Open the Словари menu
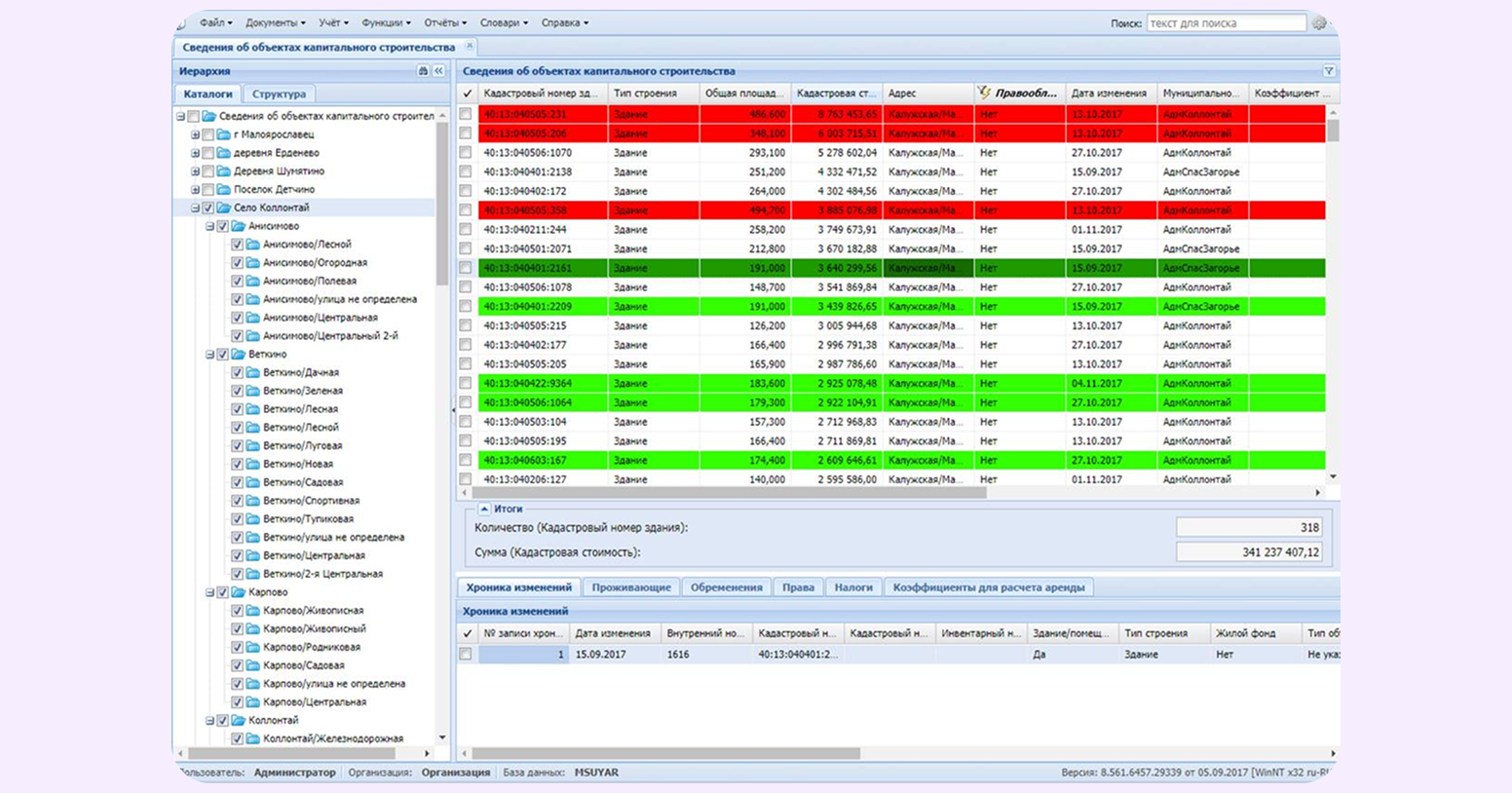This screenshot has height=793, width=1512. click(504, 22)
